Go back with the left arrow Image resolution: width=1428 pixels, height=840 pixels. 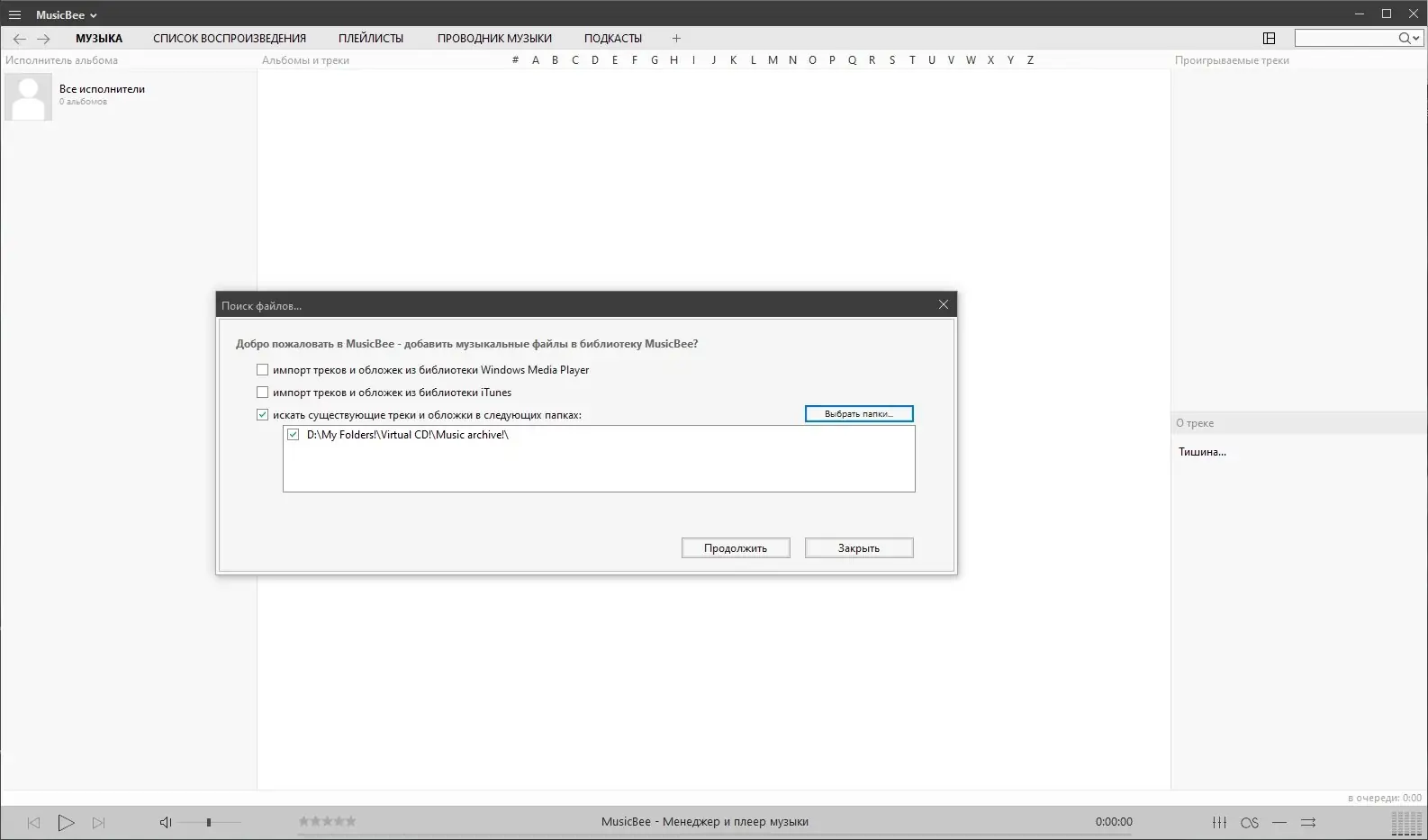(x=20, y=39)
